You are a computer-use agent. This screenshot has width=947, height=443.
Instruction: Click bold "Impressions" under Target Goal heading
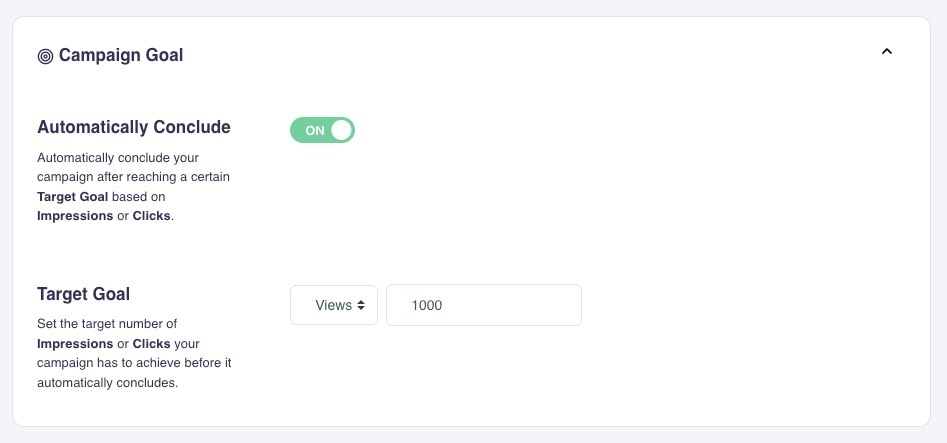75,343
